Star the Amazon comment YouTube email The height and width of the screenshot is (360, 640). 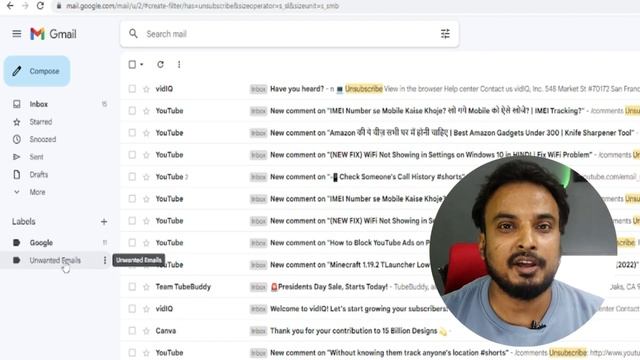click(x=146, y=133)
